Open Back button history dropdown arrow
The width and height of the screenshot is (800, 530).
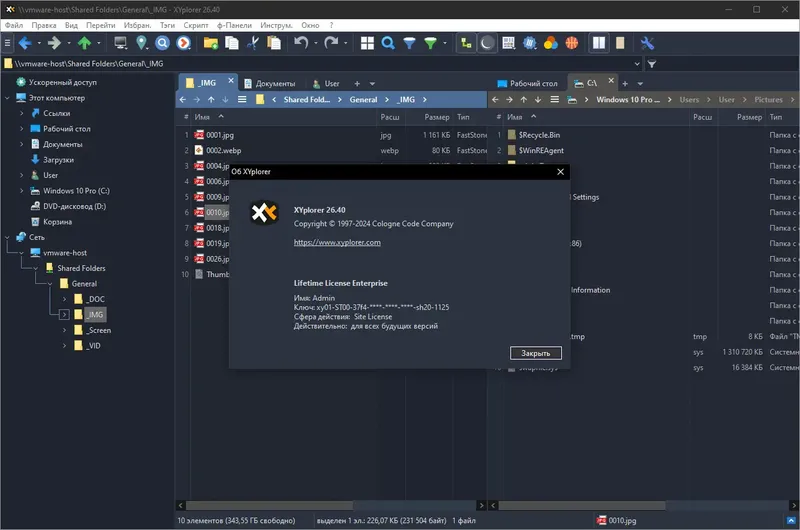(39, 43)
